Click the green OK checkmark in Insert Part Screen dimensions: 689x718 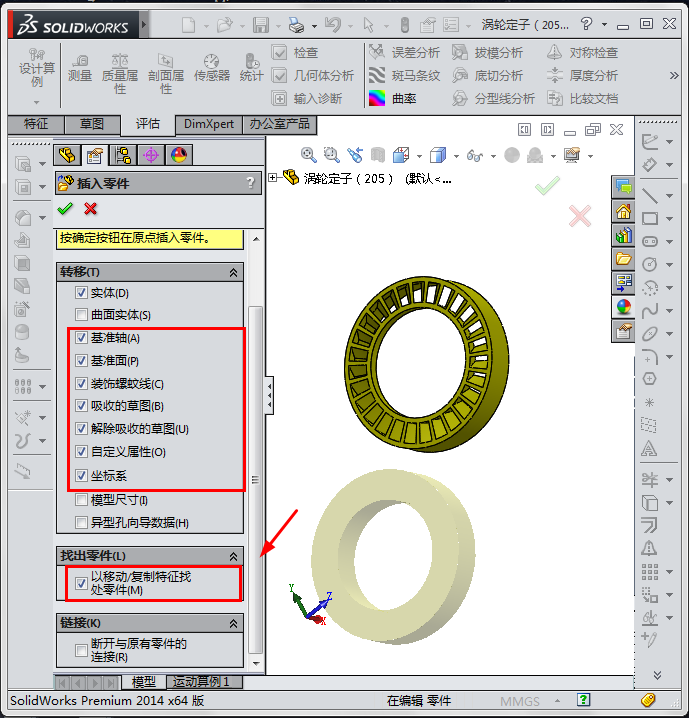[x=65, y=208]
